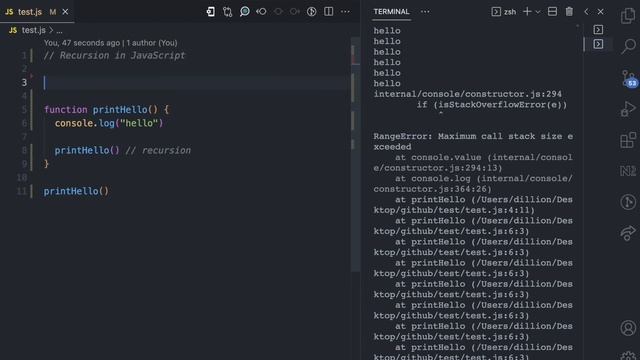Click 'RangeError: Maximum call stack size' text
The image size is (640, 360).
coord(468,136)
